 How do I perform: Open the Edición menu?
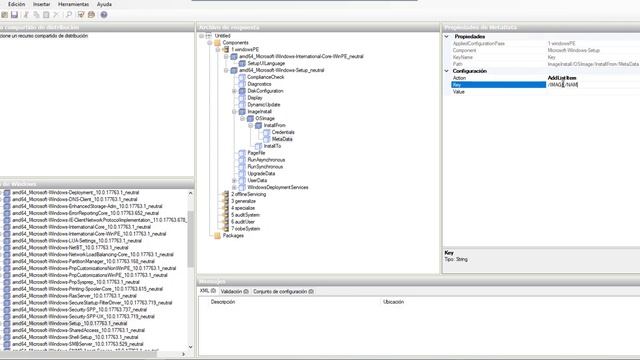coord(16,4)
